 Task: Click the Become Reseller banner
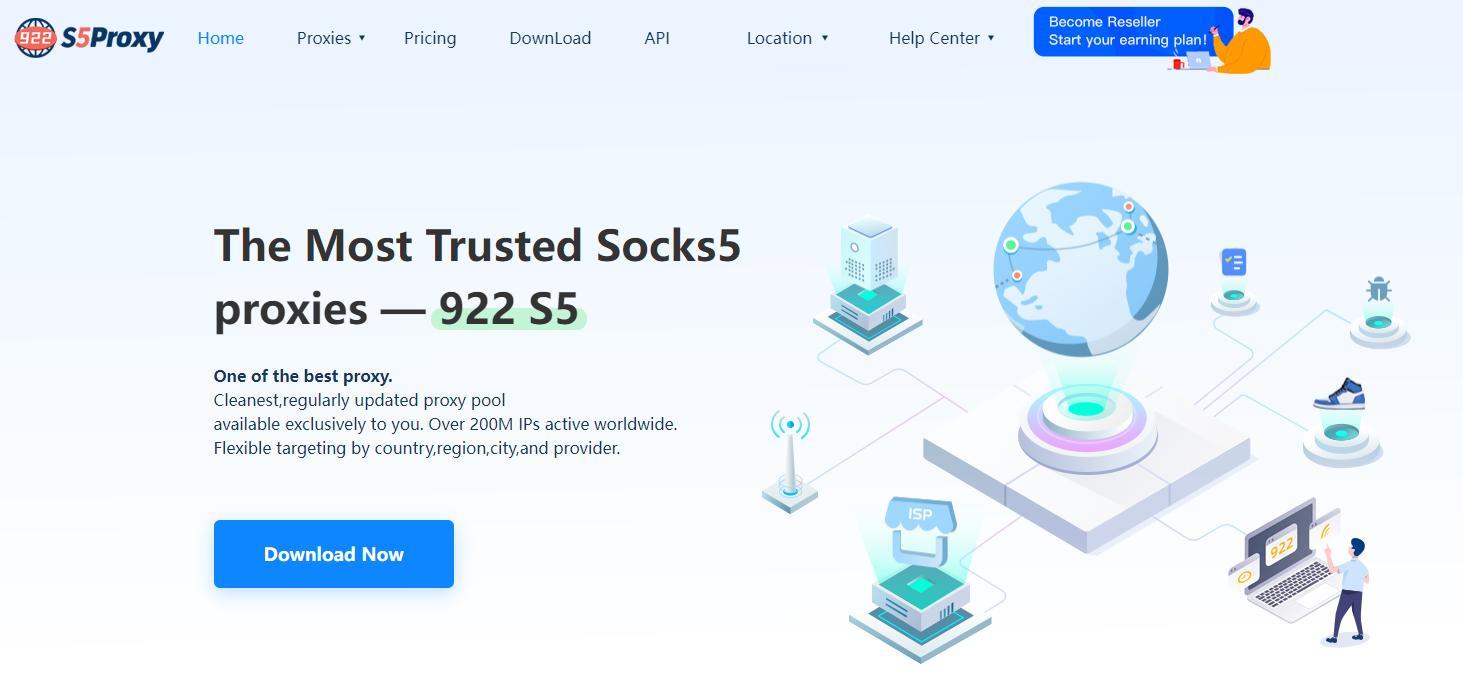click(1133, 32)
